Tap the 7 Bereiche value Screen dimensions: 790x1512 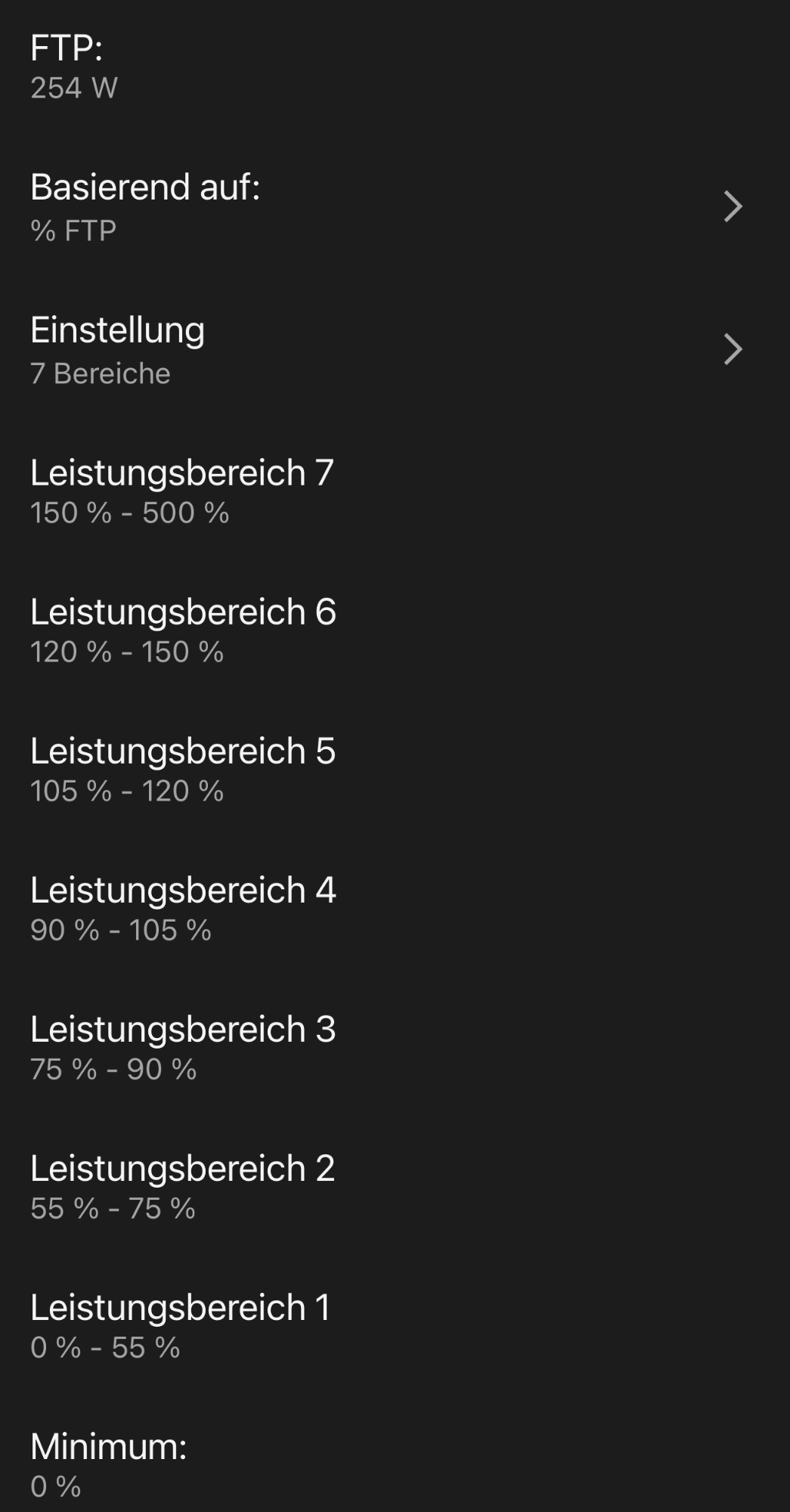(101, 373)
